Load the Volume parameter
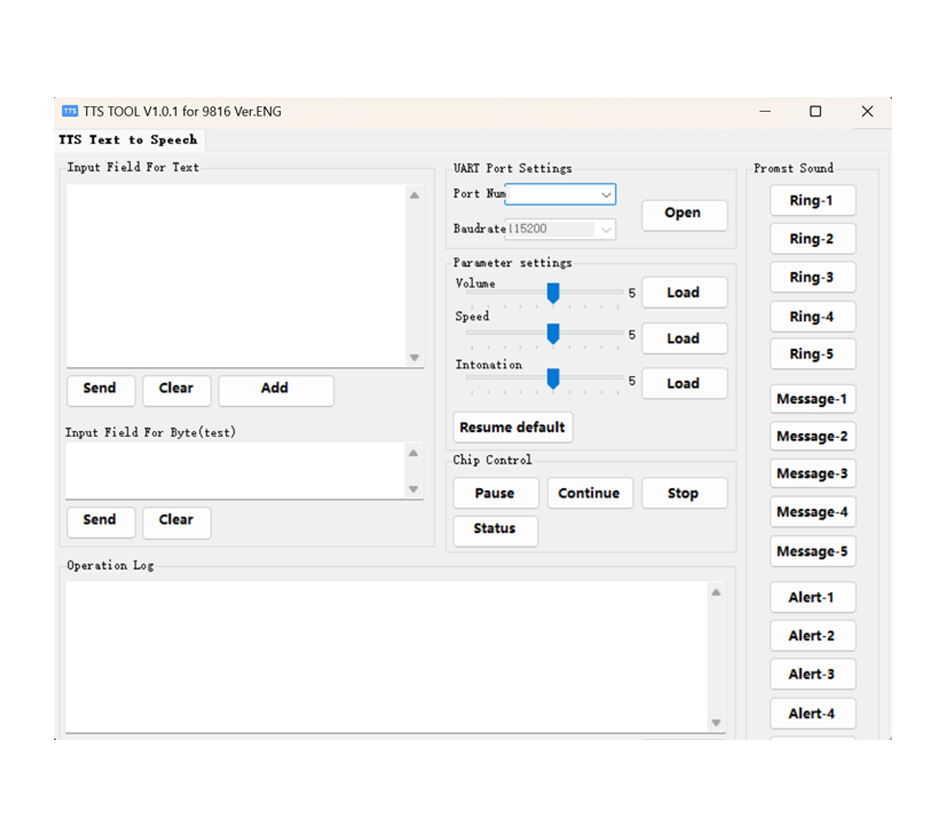 click(x=683, y=293)
